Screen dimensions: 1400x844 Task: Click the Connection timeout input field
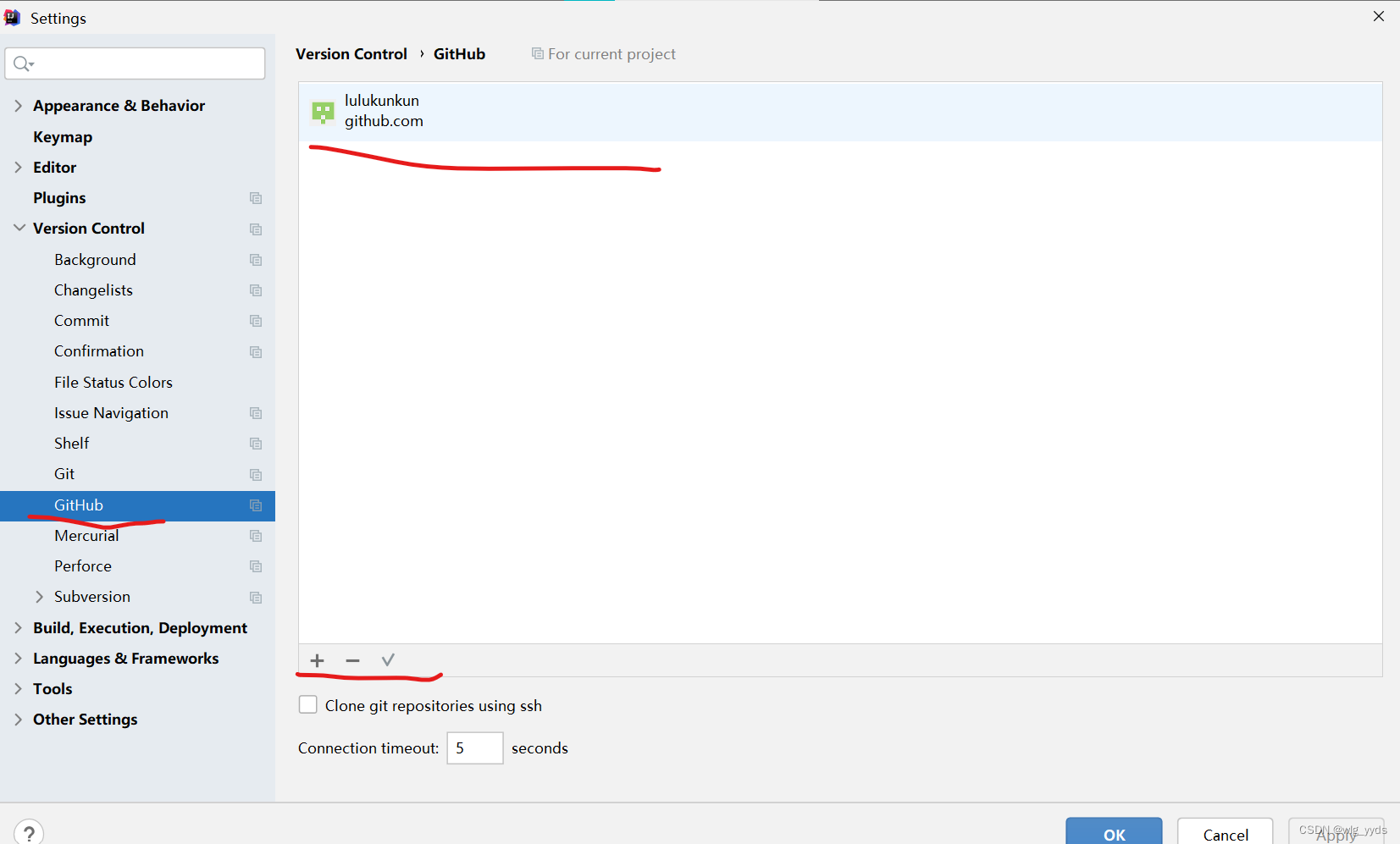(475, 748)
